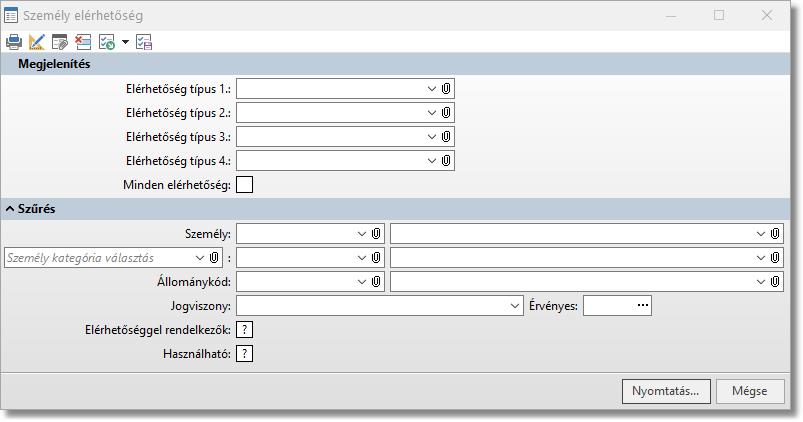
Task: Toggle the Elérhetőséggel rendelkezők tri-state checkbox
Action: pos(245,329)
